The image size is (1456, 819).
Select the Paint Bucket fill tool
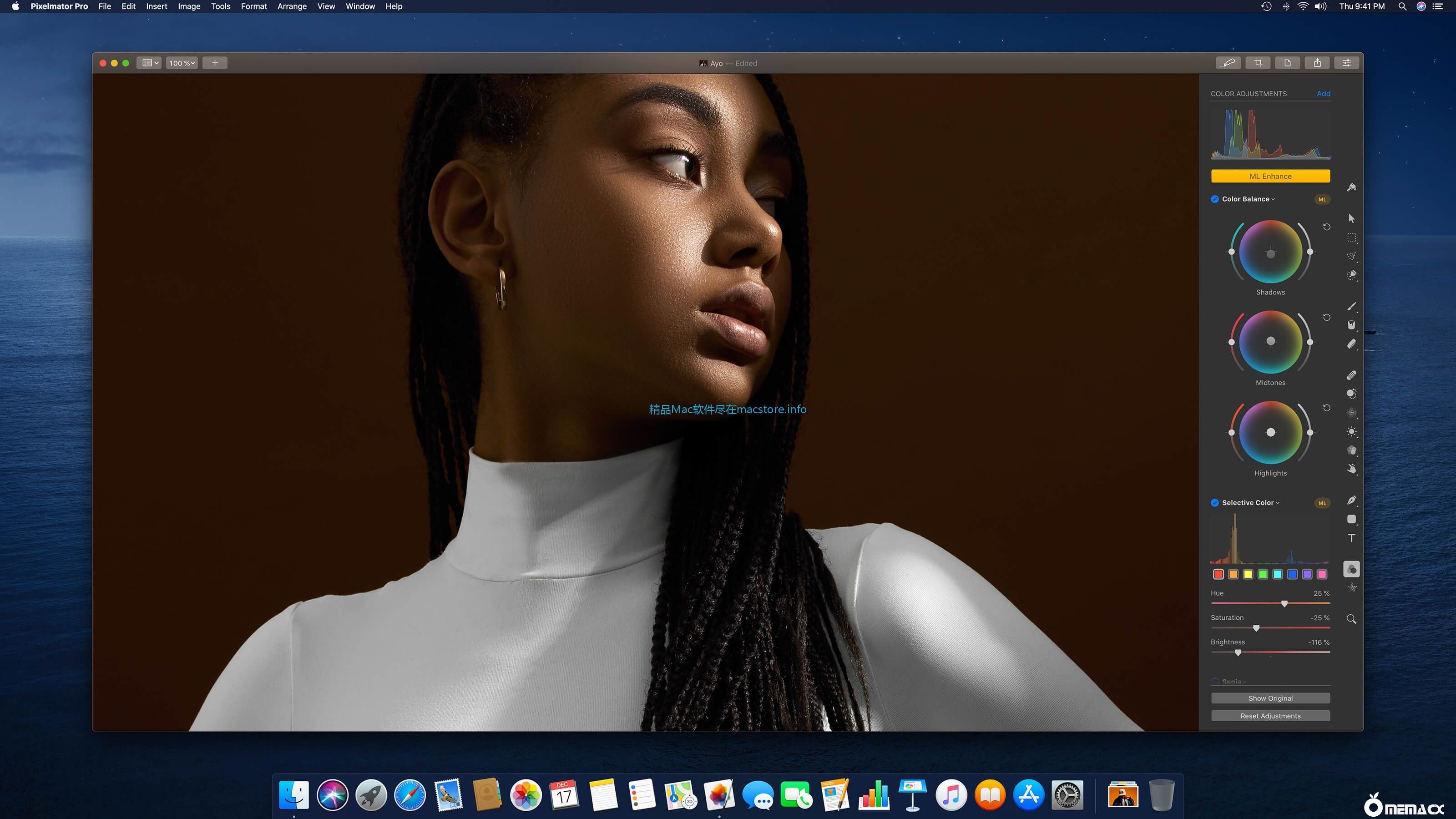coord(1351,325)
